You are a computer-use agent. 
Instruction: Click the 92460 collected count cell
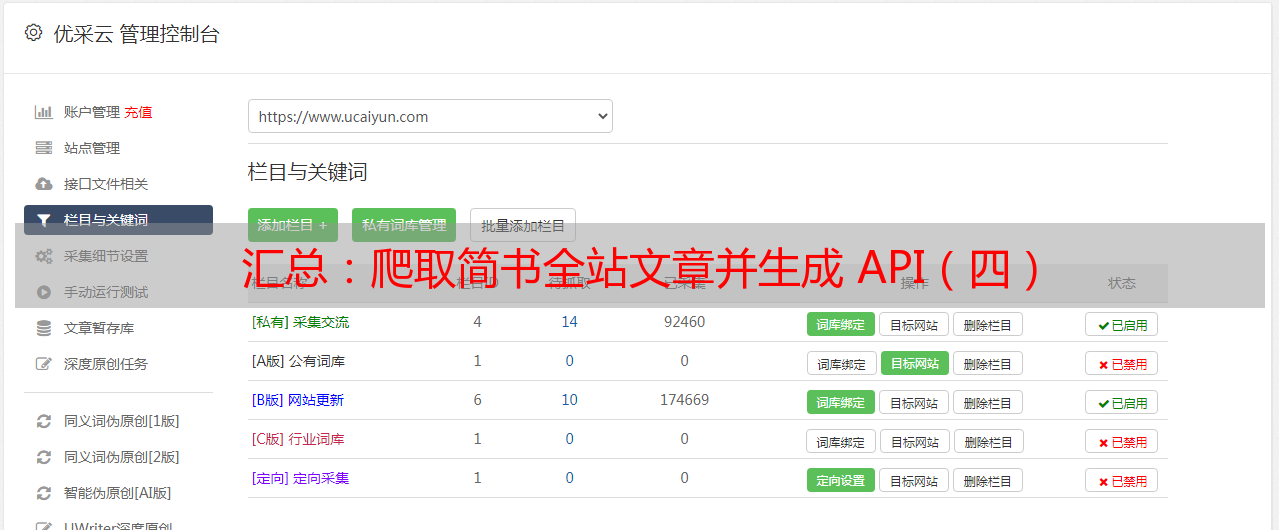tap(684, 322)
